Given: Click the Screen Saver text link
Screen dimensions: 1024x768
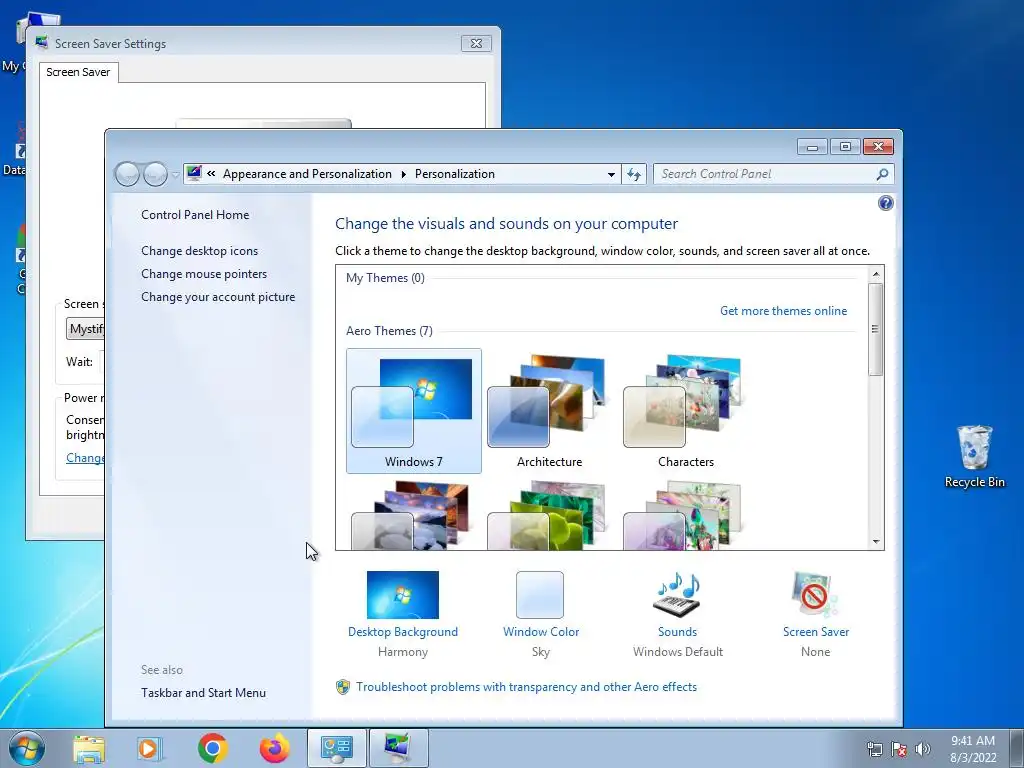Looking at the screenshot, I should click(x=816, y=632).
